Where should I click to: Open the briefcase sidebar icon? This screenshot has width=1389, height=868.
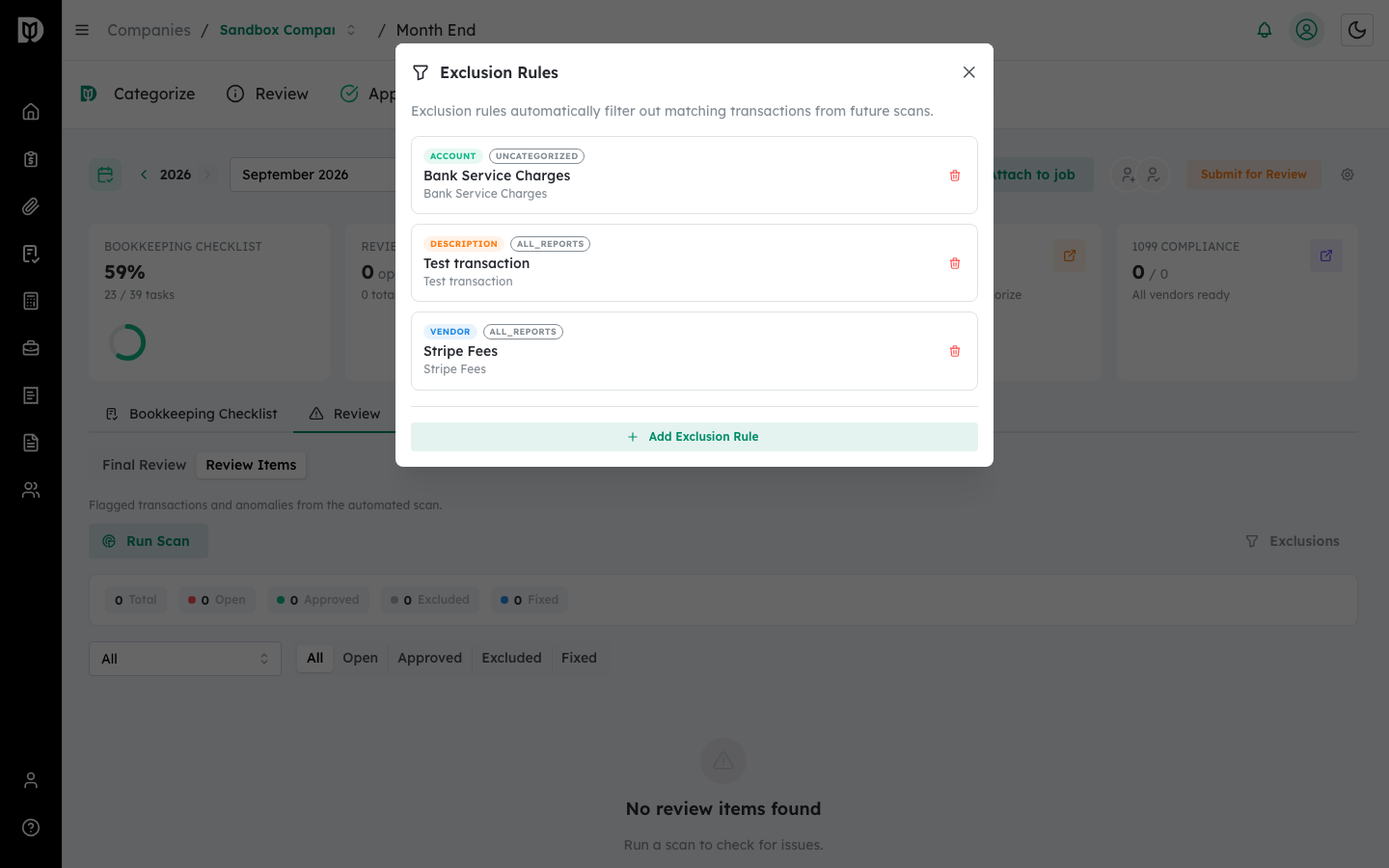tap(31, 348)
